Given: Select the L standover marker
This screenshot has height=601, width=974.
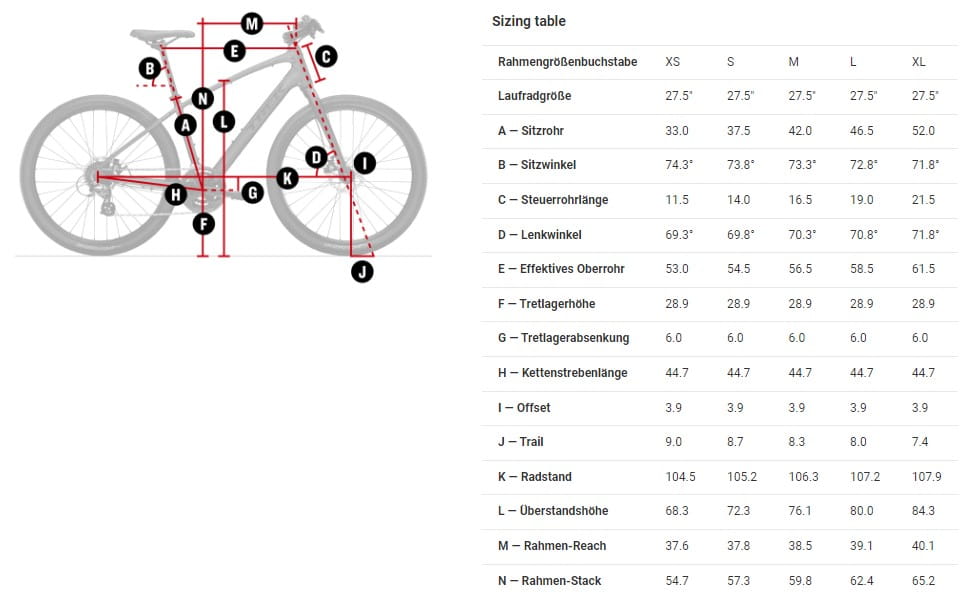Looking at the screenshot, I should (224, 121).
